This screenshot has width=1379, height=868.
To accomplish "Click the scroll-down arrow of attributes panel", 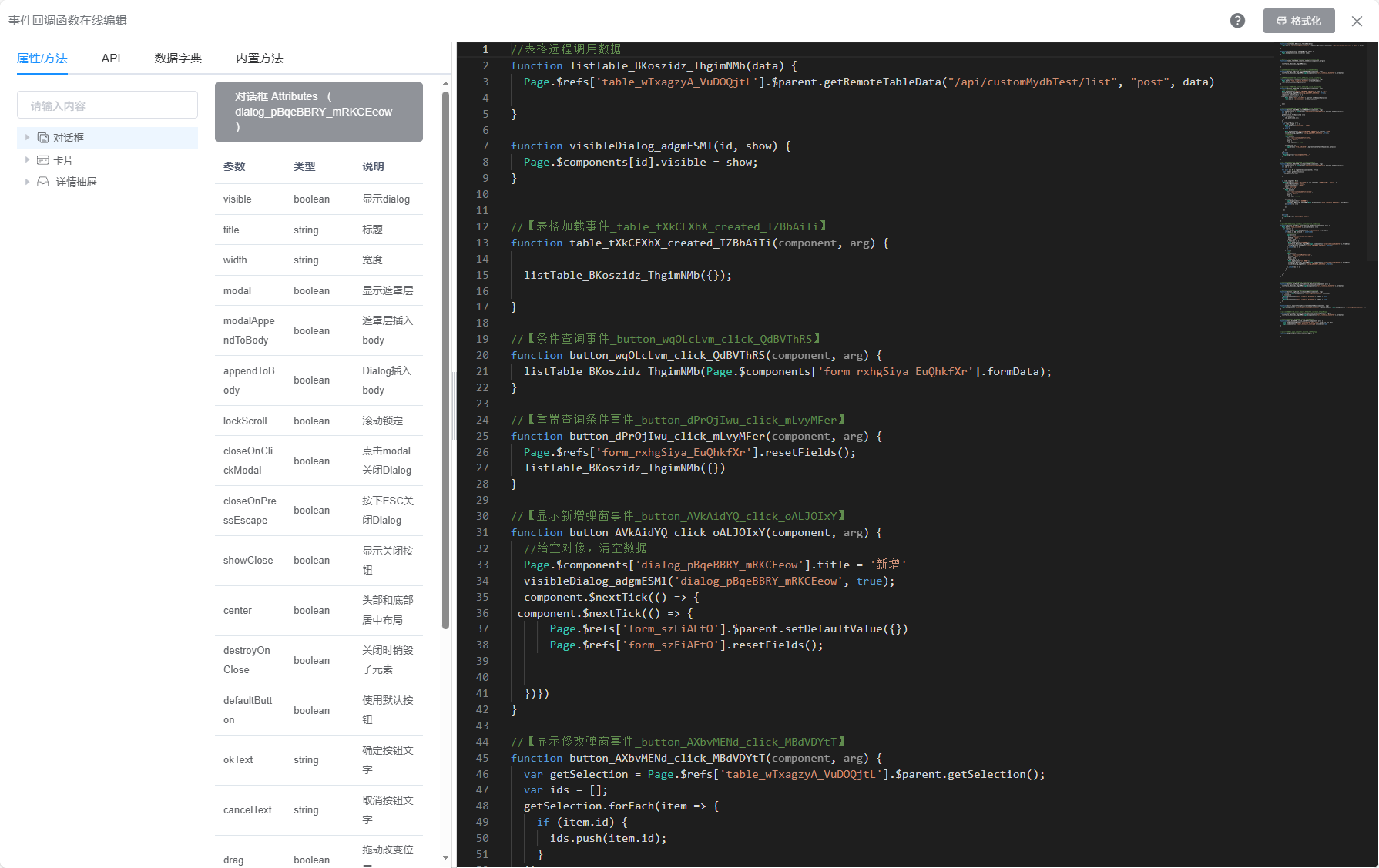I will pyautogui.click(x=445, y=857).
